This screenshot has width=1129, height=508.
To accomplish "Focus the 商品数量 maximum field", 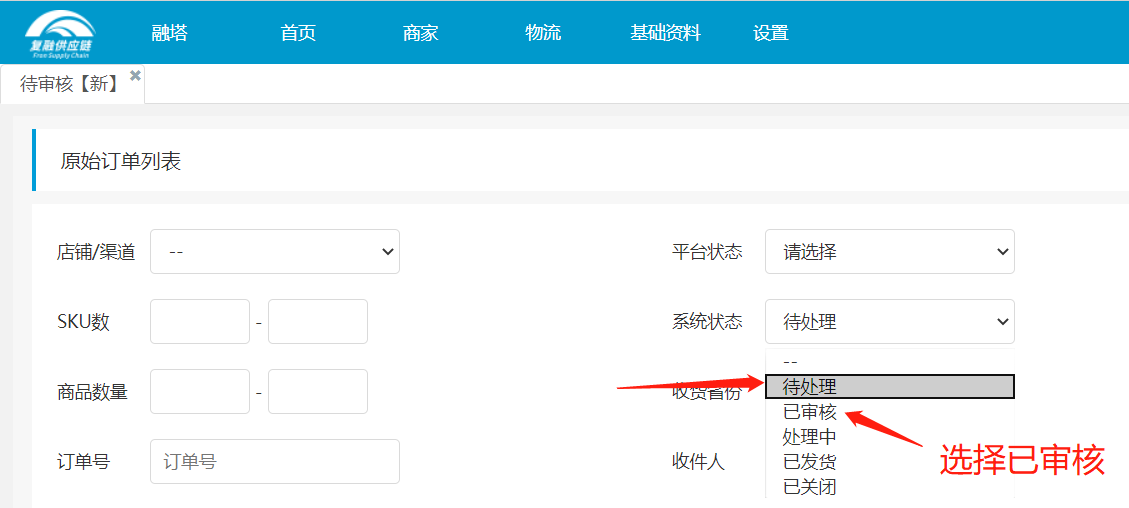I will click(318, 391).
